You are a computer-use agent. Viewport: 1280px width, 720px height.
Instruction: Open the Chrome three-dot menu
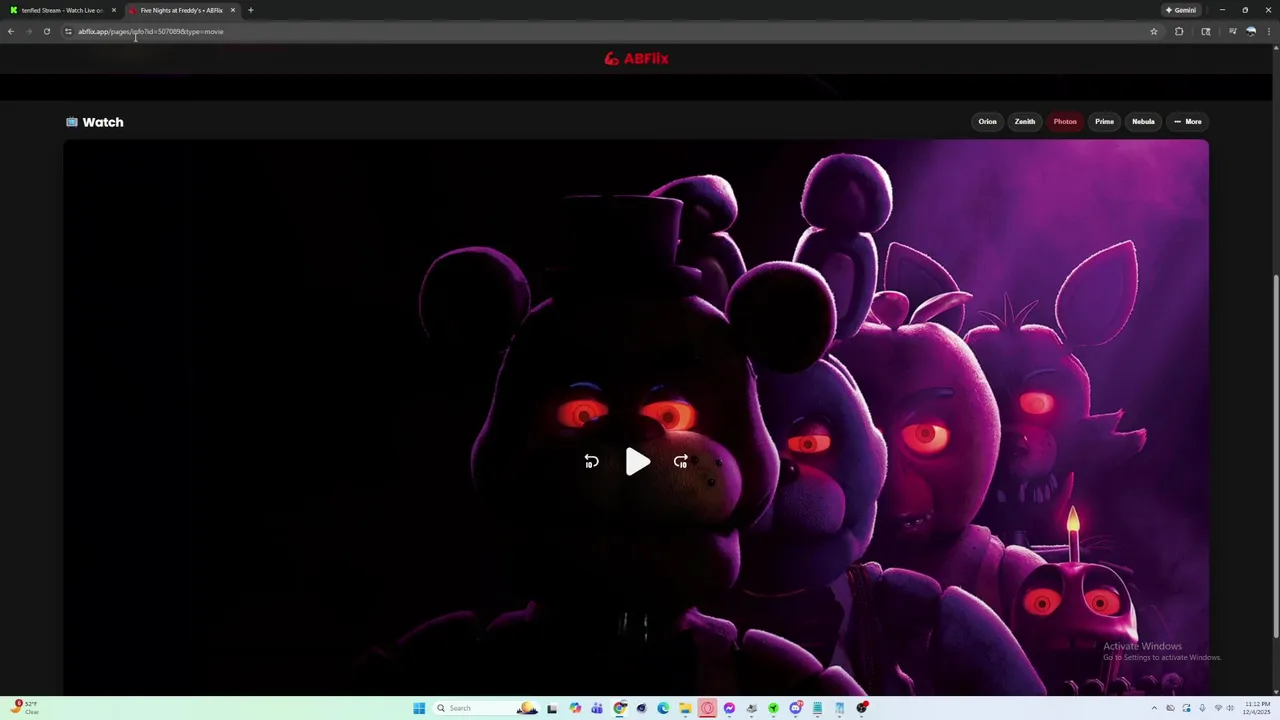coord(1269,31)
